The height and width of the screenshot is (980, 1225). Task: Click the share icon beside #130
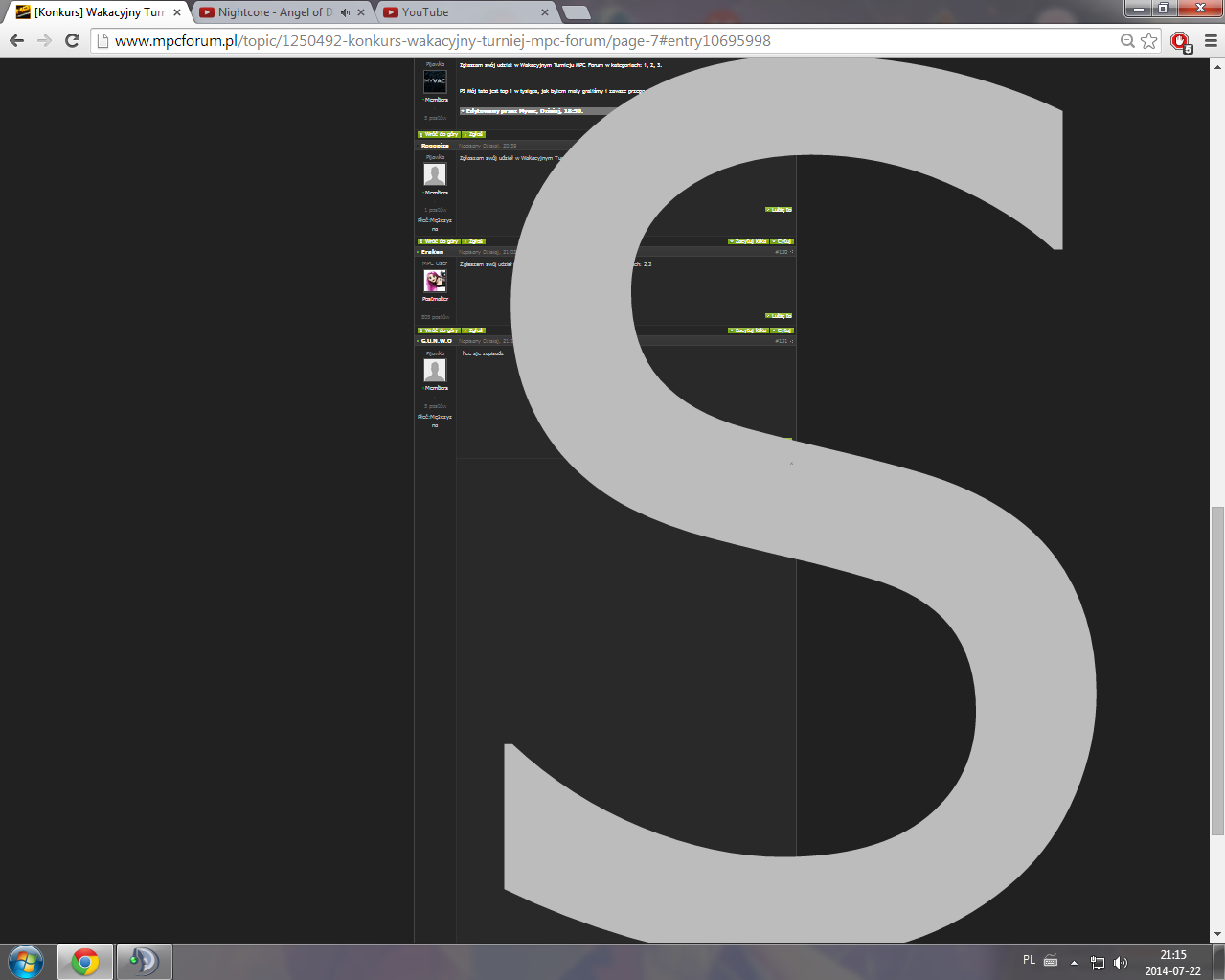[x=792, y=252]
